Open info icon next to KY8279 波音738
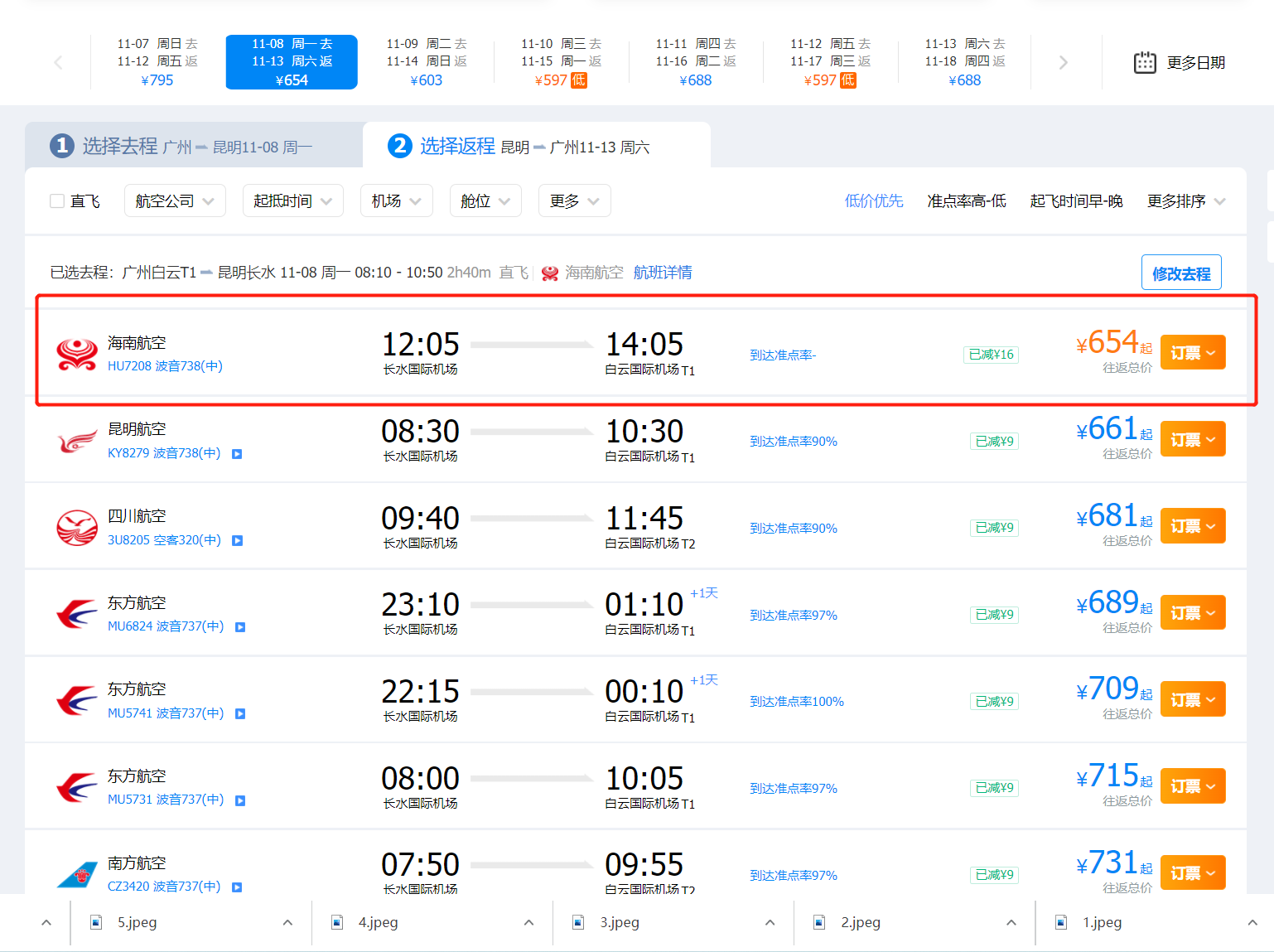Image resolution: width=1274 pixels, height=952 pixels. tap(237, 454)
